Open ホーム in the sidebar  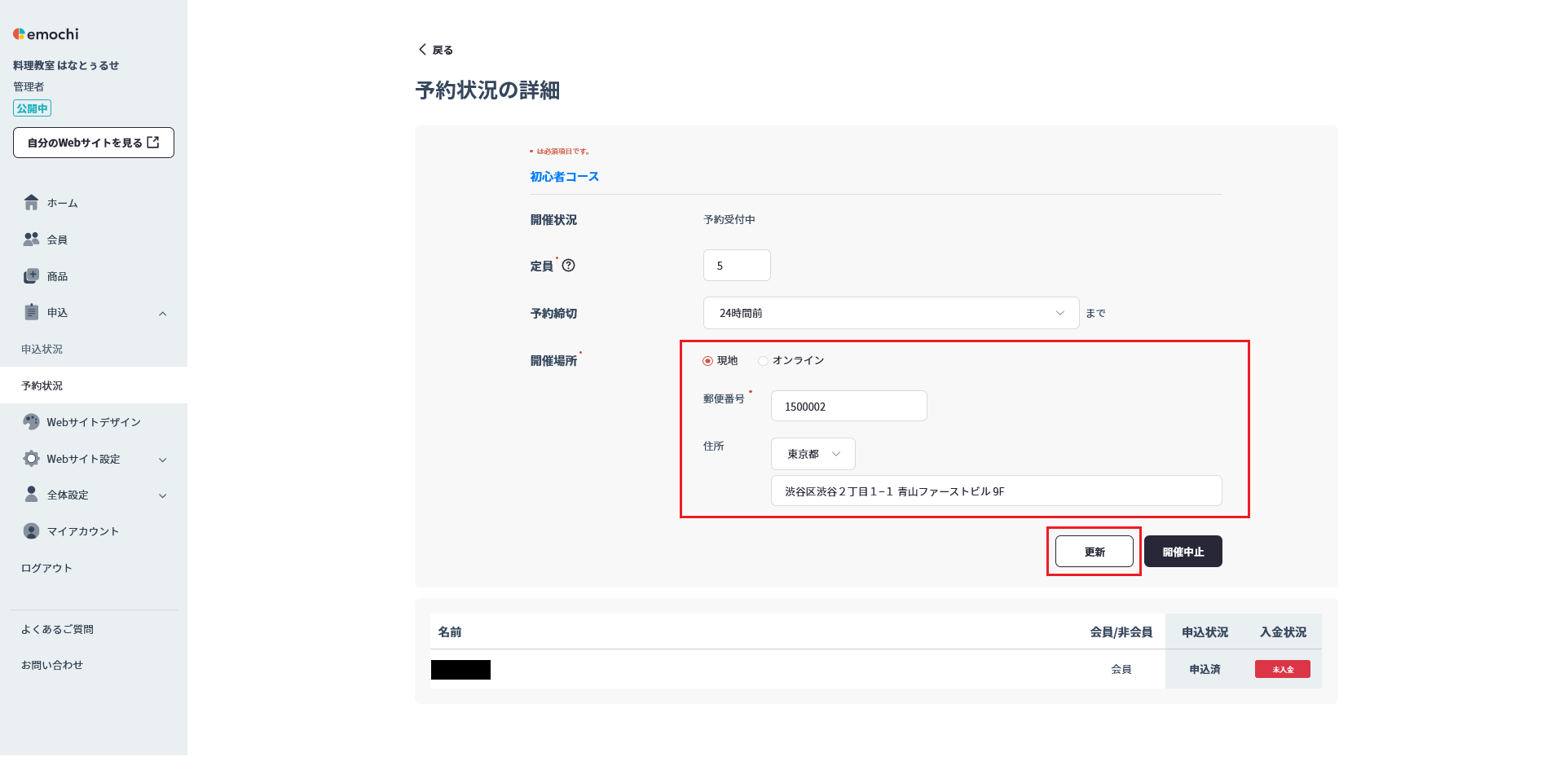point(62,203)
